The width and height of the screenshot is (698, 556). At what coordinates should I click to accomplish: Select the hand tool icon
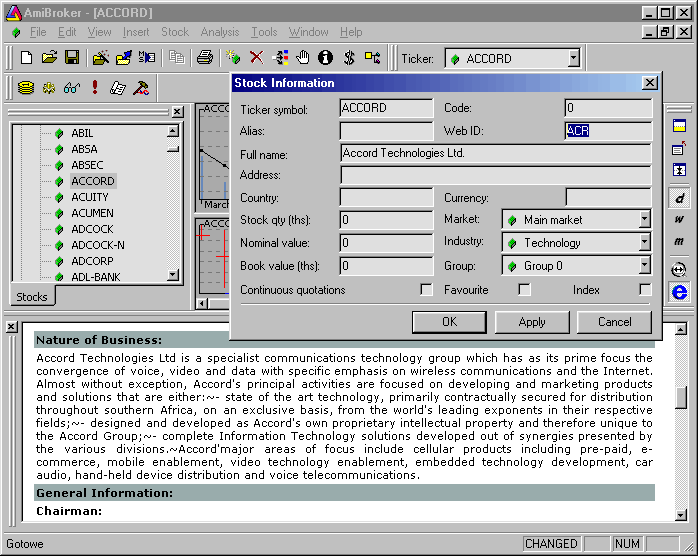pos(302,58)
